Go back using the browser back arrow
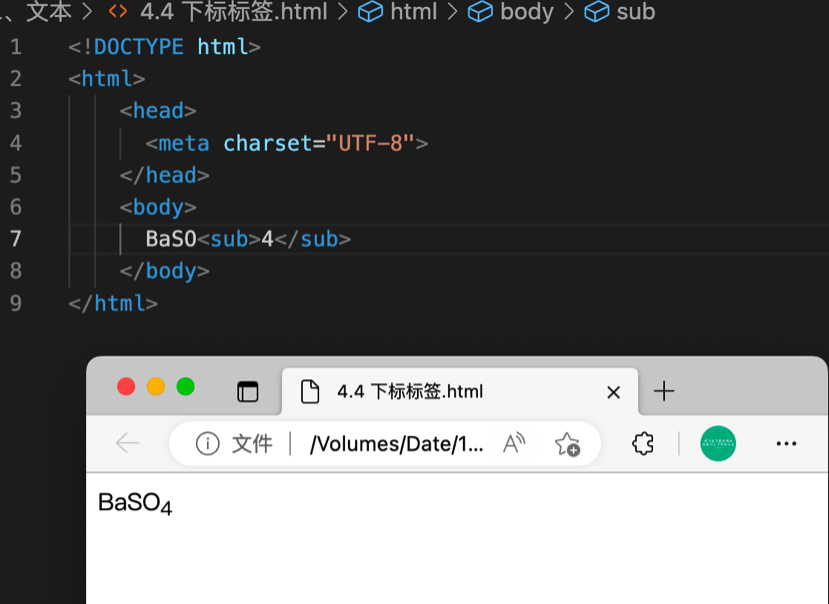The height and width of the screenshot is (604, 829). point(127,443)
